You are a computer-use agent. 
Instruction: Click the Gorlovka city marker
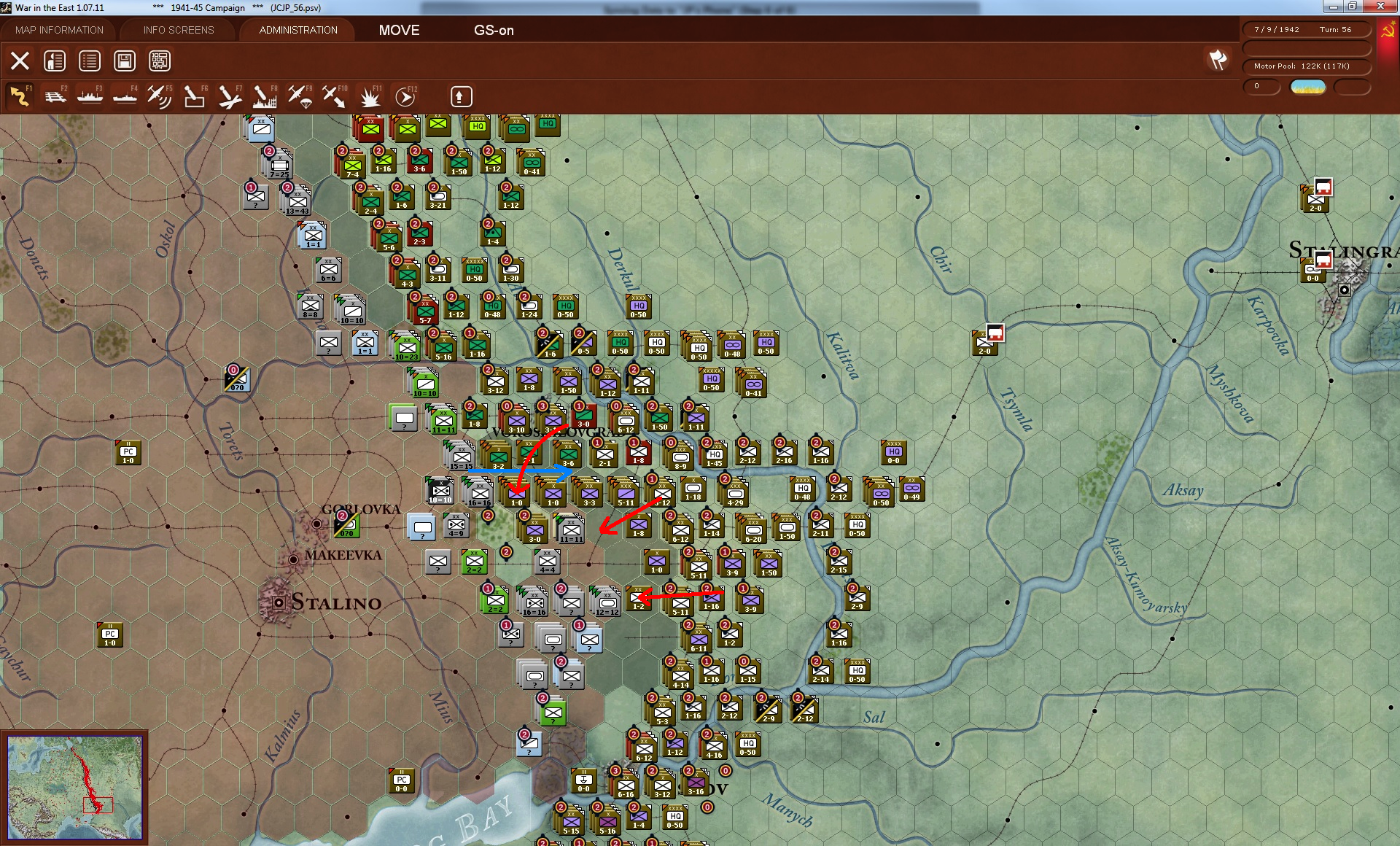click(317, 524)
